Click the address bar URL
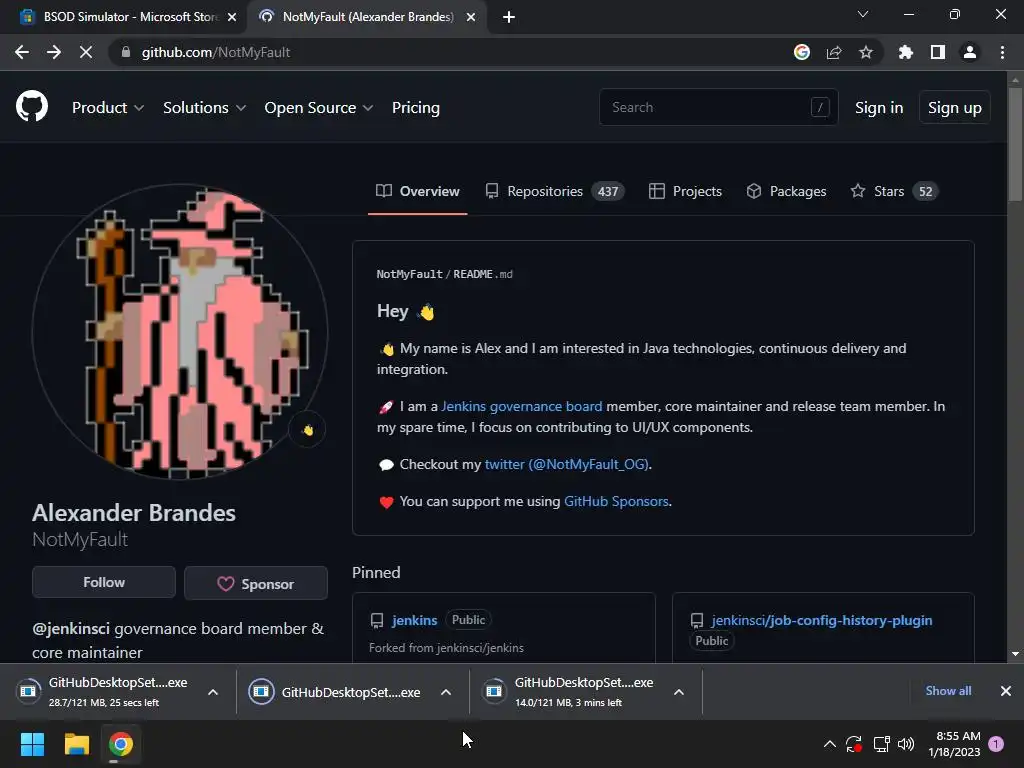 [216, 52]
